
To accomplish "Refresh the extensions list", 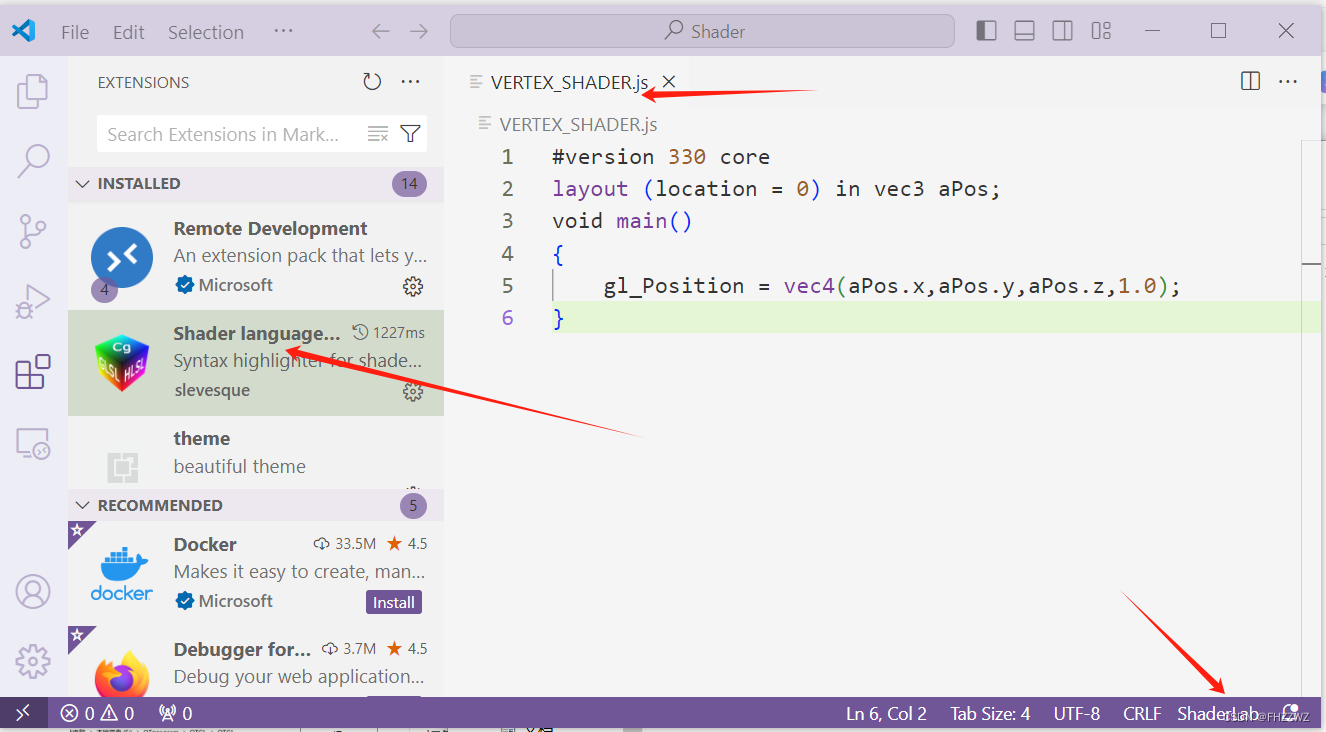I will click(372, 82).
